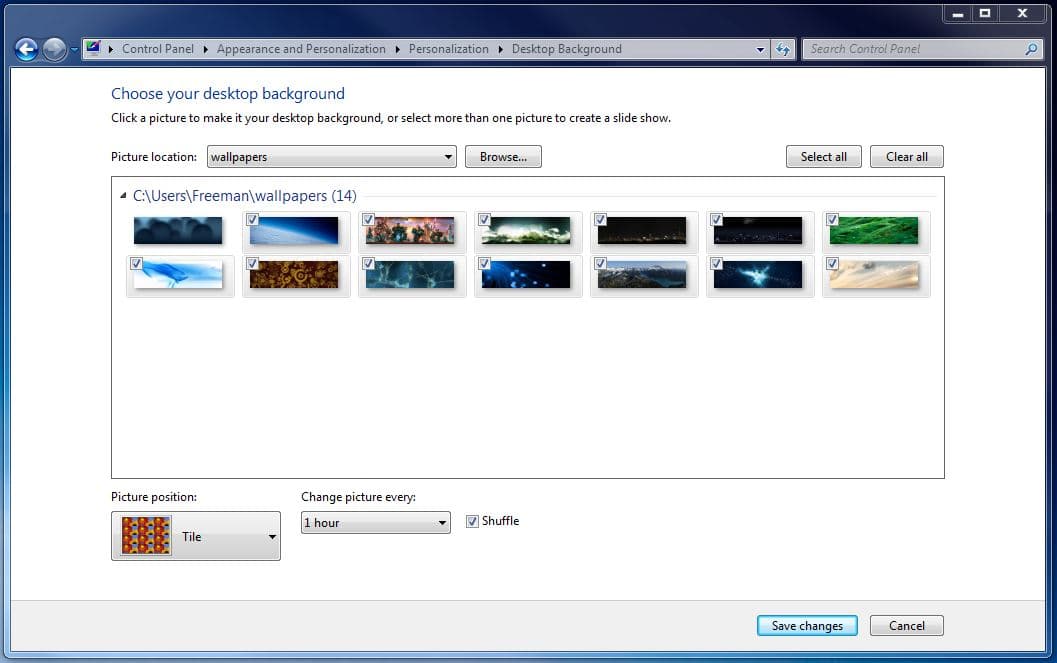Click the search magnifier icon
Screen dimensions: 1057x663
coord(1031,49)
